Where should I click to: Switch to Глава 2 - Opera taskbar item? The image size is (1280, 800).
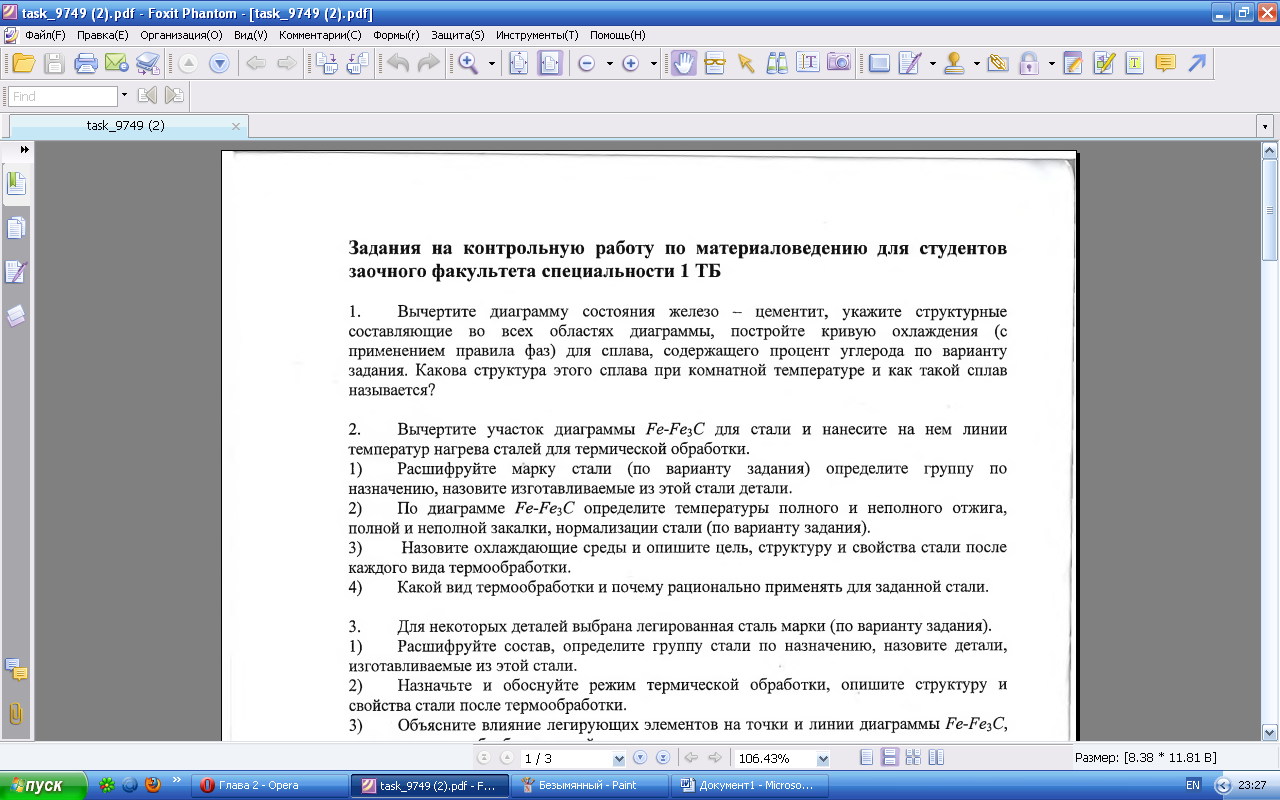pyautogui.click(x=269, y=785)
